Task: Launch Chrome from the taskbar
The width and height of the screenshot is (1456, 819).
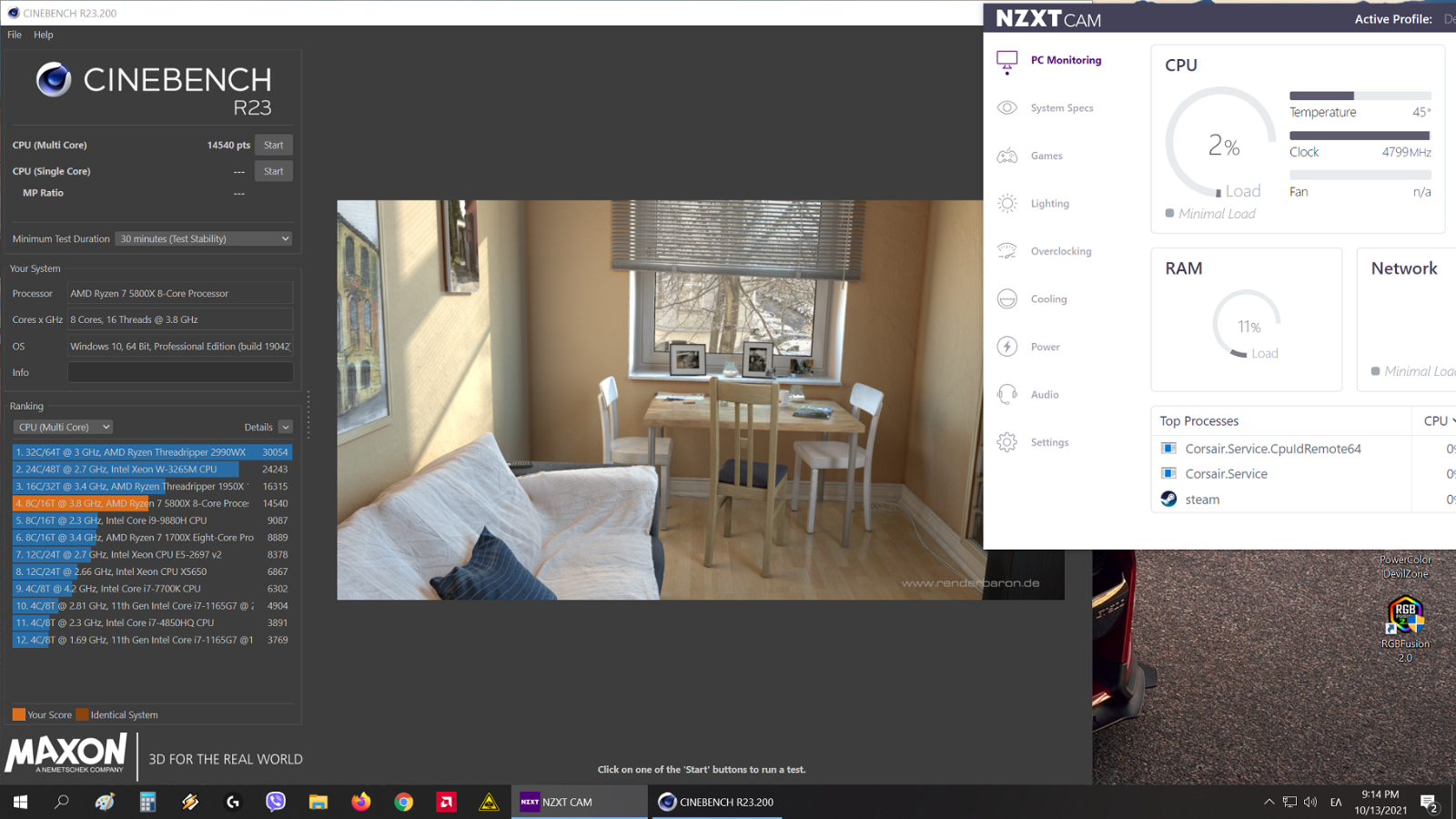Action: 404,802
